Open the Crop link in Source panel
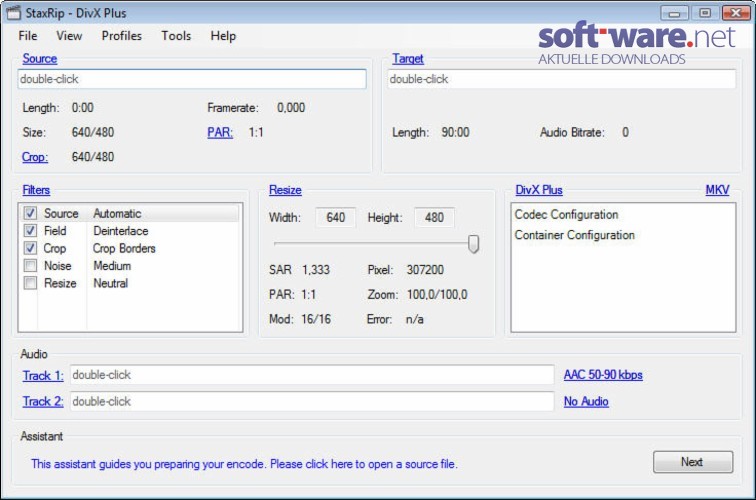 click(35, 157)
